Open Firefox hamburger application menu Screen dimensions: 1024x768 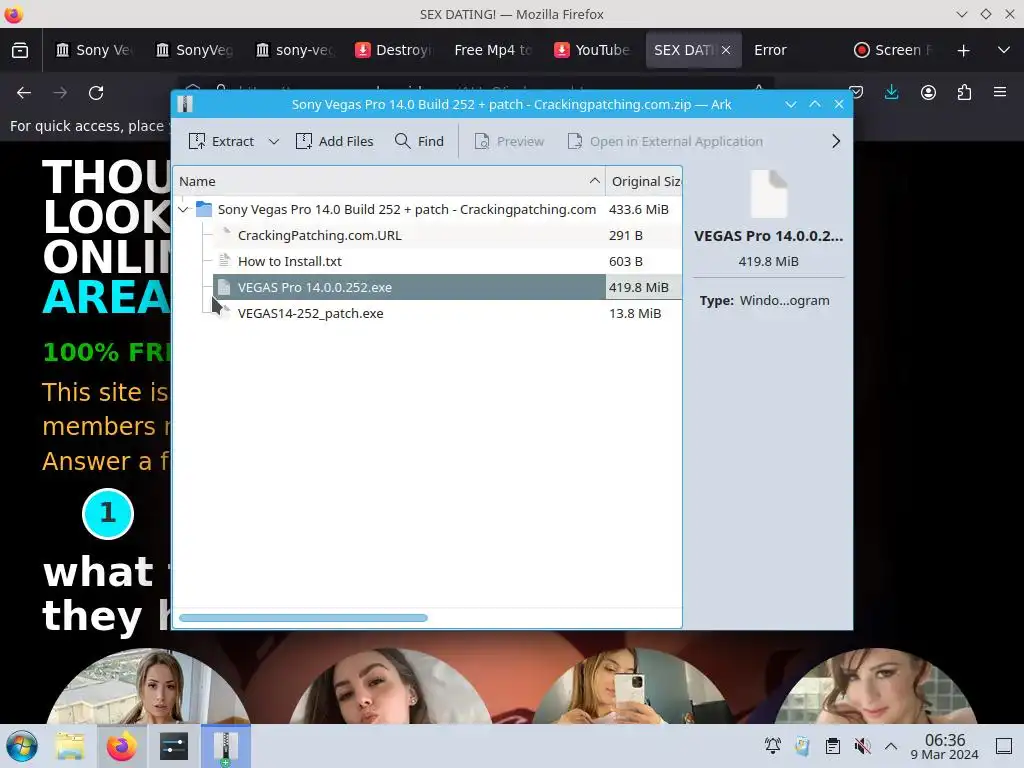pyautogui.click(x=1000, y=92)
